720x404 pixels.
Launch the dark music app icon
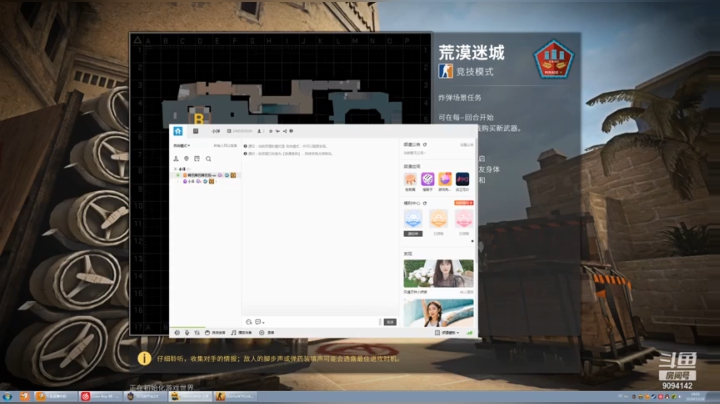(462, 179)
